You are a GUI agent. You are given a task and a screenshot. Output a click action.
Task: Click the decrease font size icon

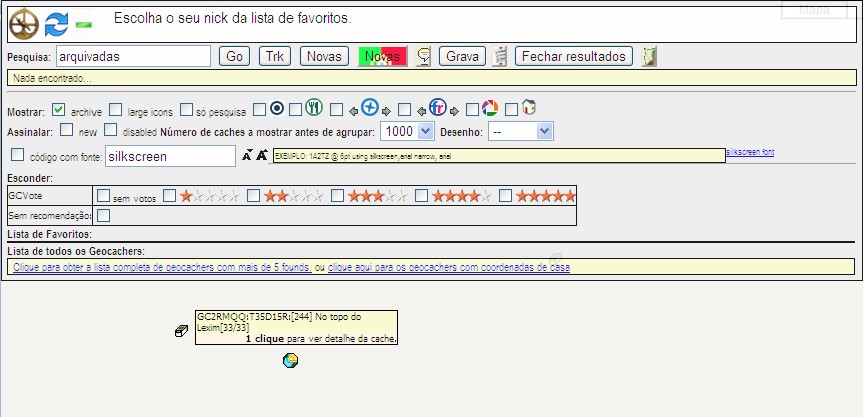click(x=247, y=156)
